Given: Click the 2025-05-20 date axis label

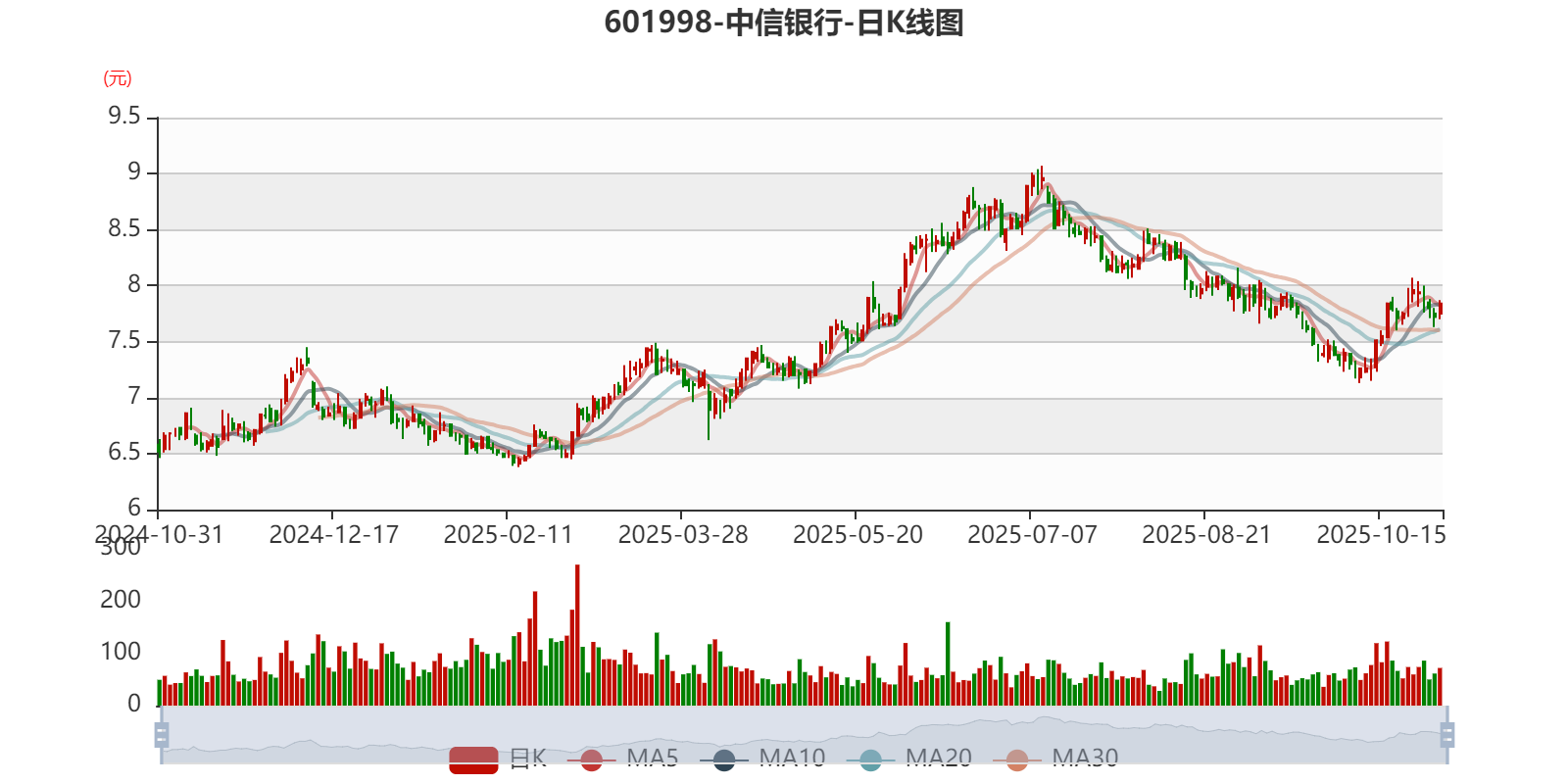Looking at the screenshot, I should tap(857, 535).
